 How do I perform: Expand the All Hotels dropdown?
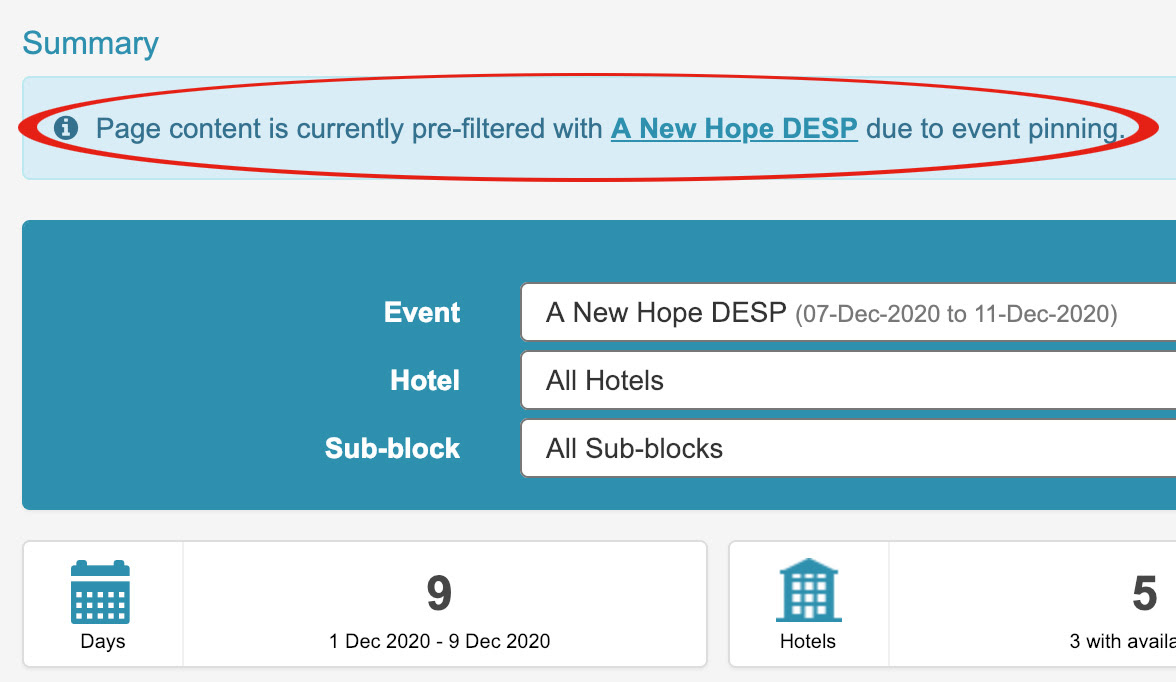[x=848, y=380]
